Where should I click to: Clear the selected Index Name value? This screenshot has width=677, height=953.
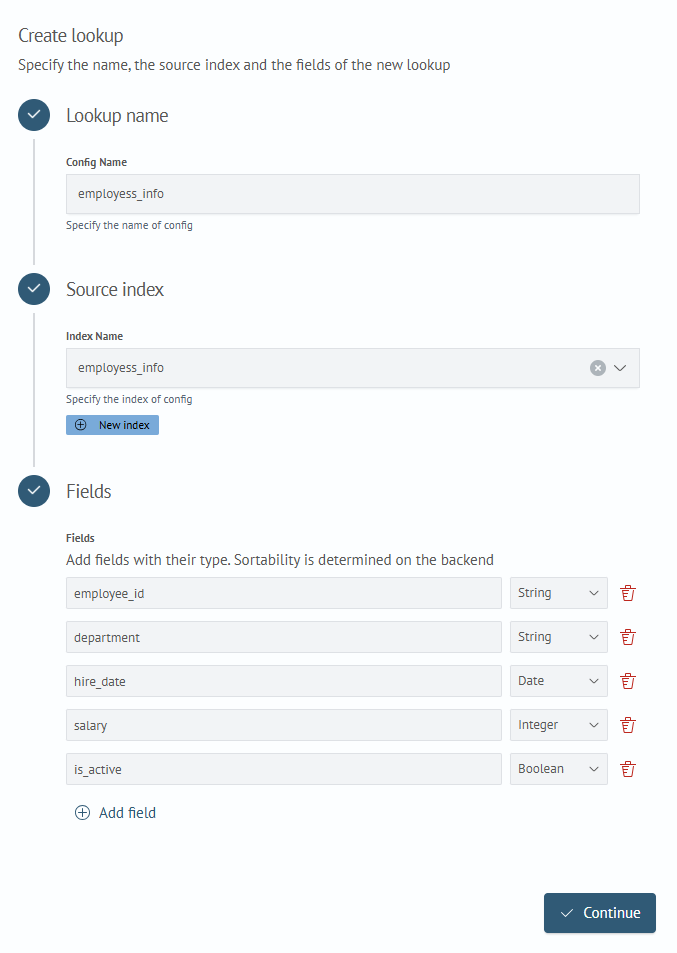click(x=598, y=368)
